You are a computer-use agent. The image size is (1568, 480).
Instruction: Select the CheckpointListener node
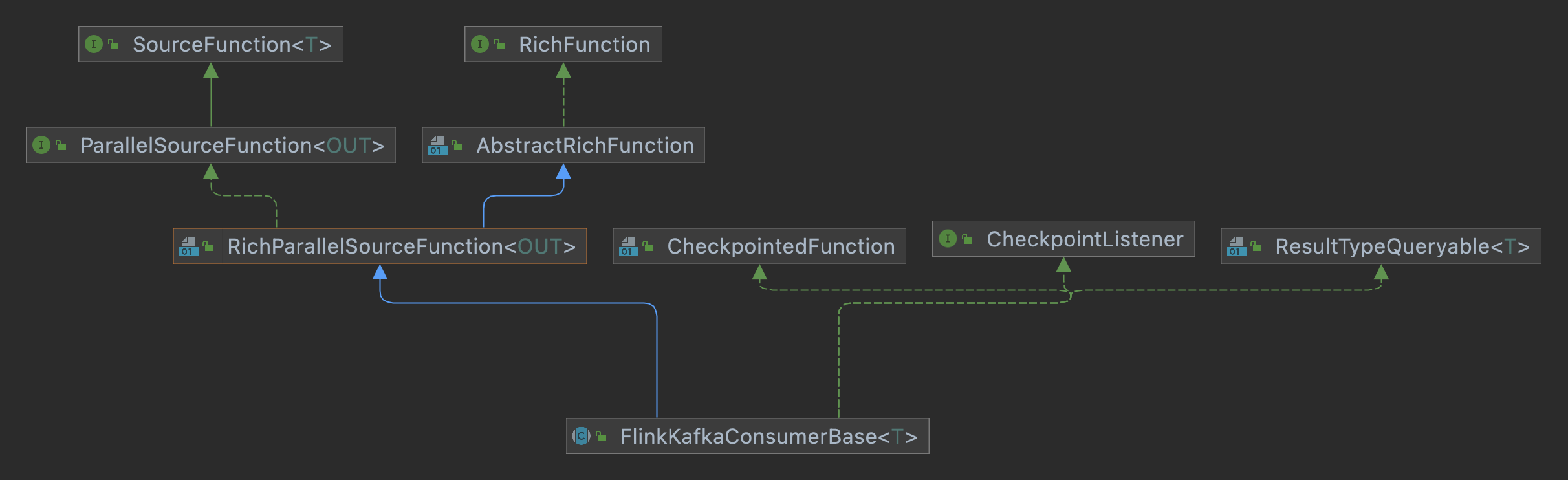(1063, 239)
